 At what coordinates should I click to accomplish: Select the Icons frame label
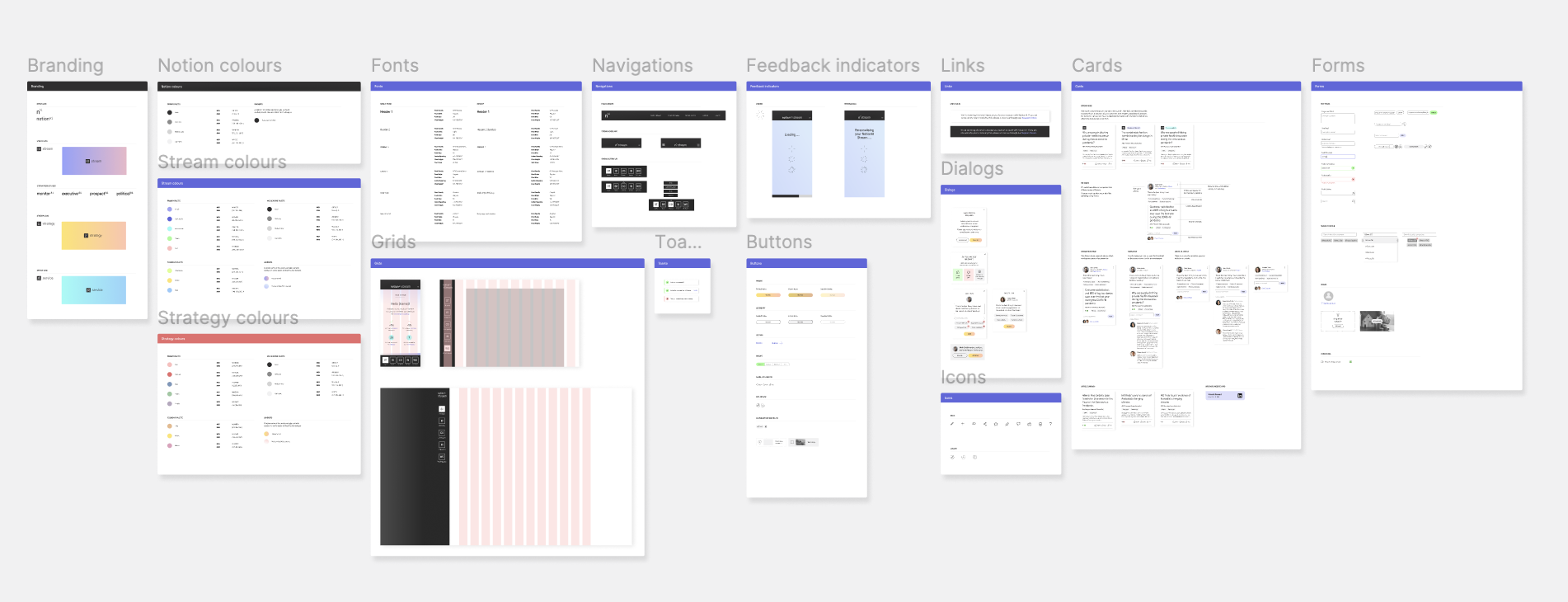963,377
